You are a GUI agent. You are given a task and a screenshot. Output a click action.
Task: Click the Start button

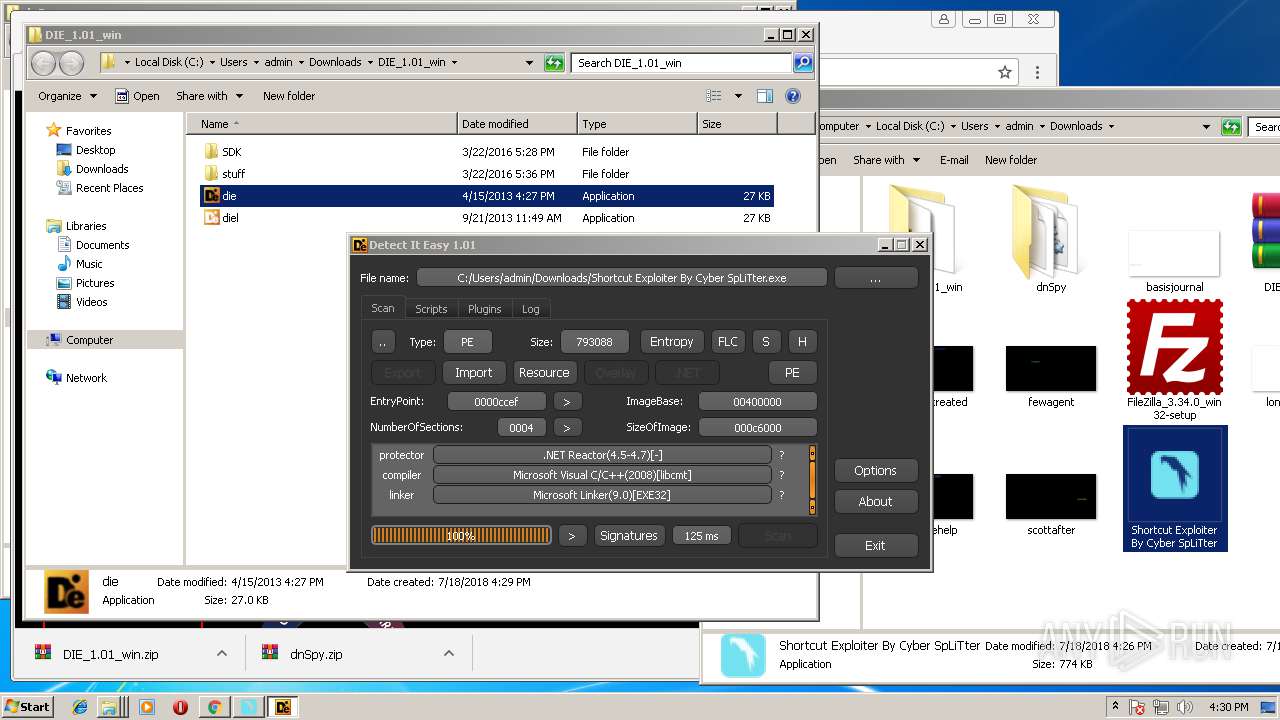point(27,706)
